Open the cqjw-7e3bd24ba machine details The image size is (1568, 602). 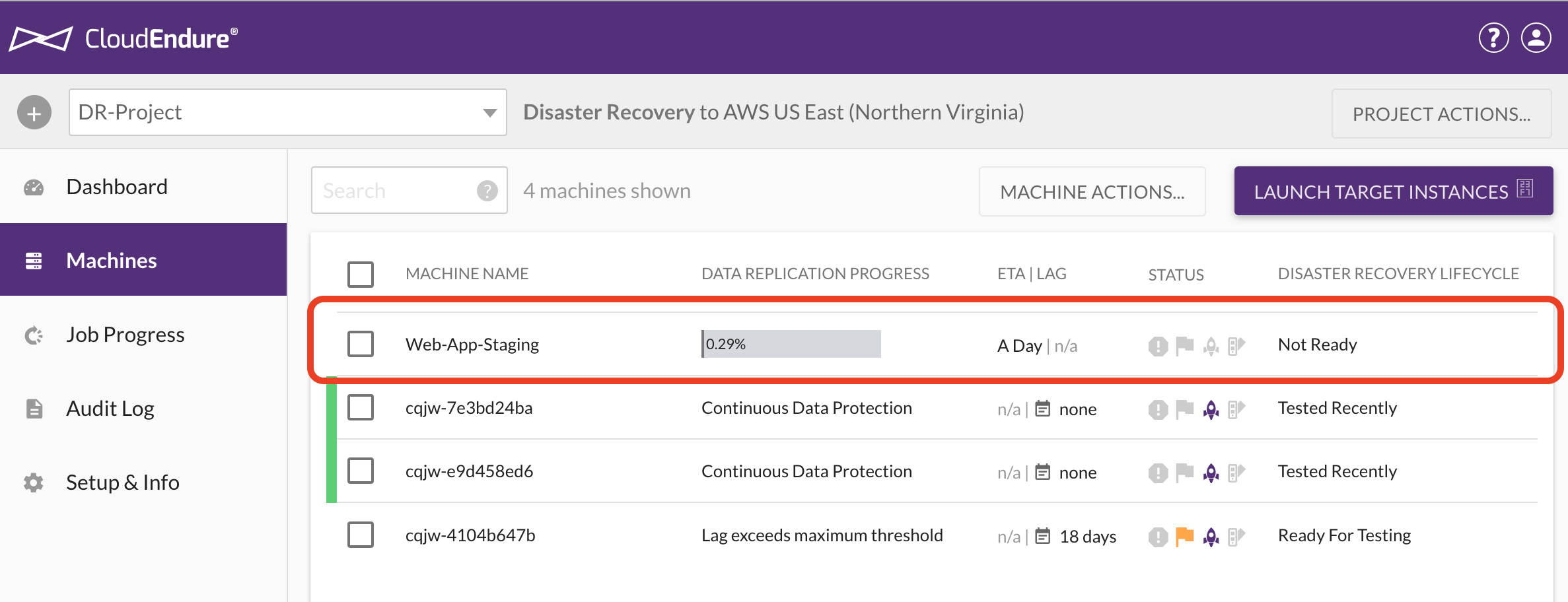tap(469, 408)
